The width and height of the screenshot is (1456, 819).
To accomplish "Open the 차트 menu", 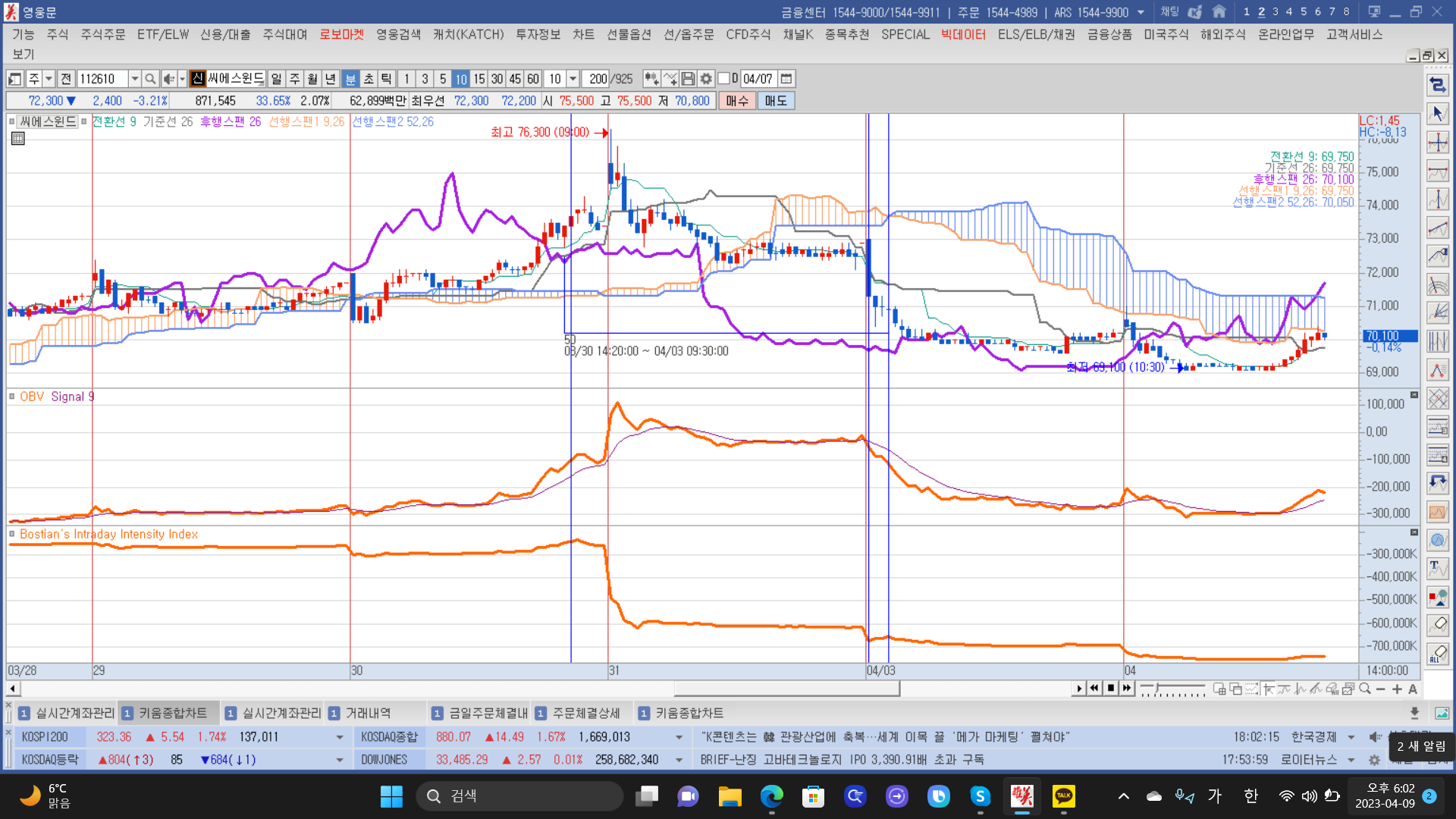I will coord(583,35).
